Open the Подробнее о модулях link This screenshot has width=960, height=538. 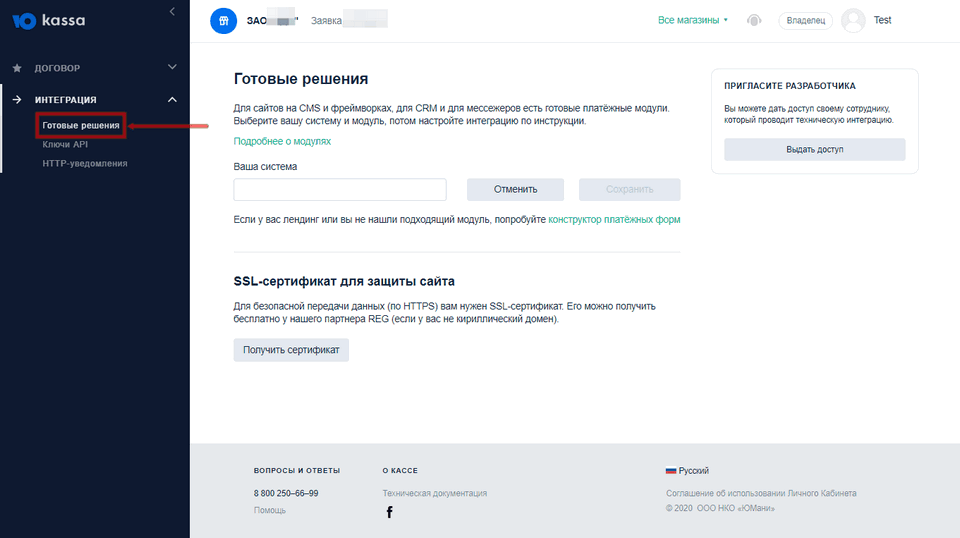point(282,141)
